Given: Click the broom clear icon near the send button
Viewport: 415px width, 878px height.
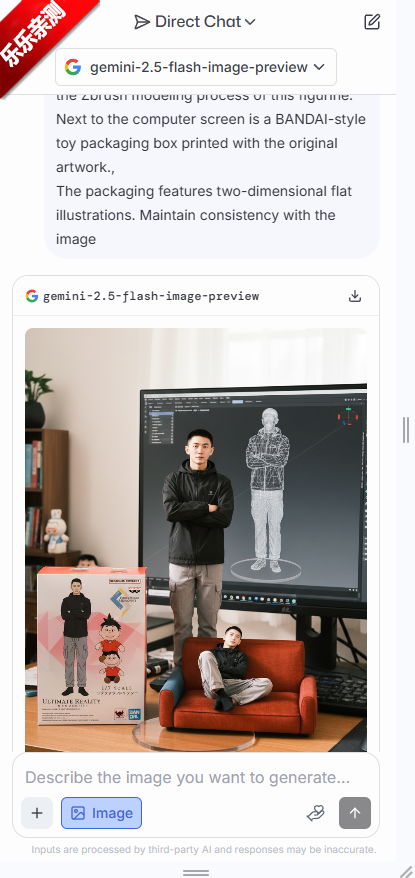Looking at the screenshot, I should pyautogui.click(x=316, y=813).
